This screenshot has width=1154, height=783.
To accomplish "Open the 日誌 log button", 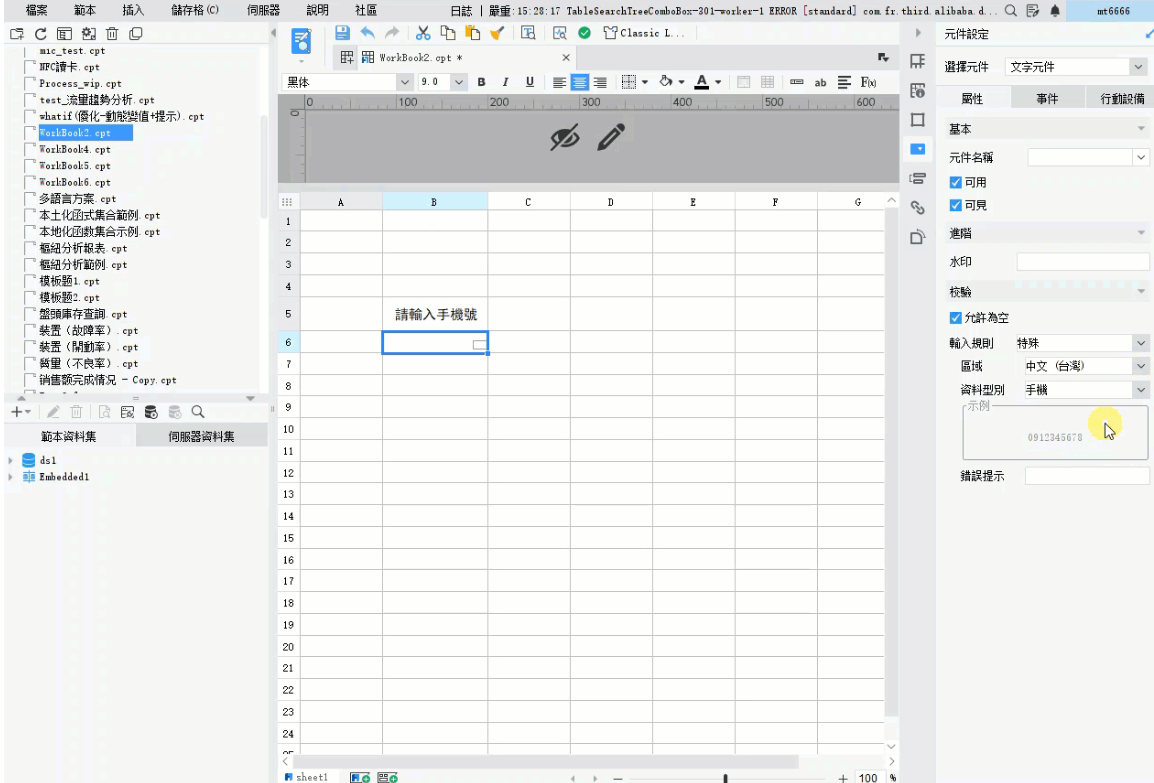I will pyautogui.click(x=461, y=10).
